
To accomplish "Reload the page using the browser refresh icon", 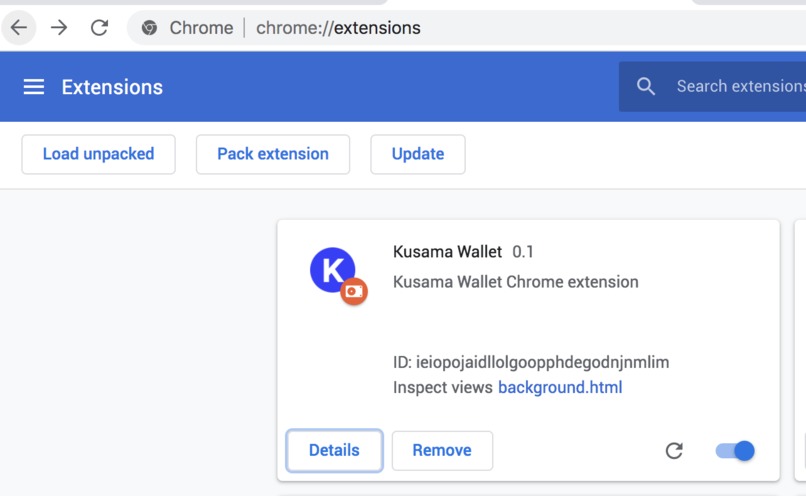I will 99,27.
